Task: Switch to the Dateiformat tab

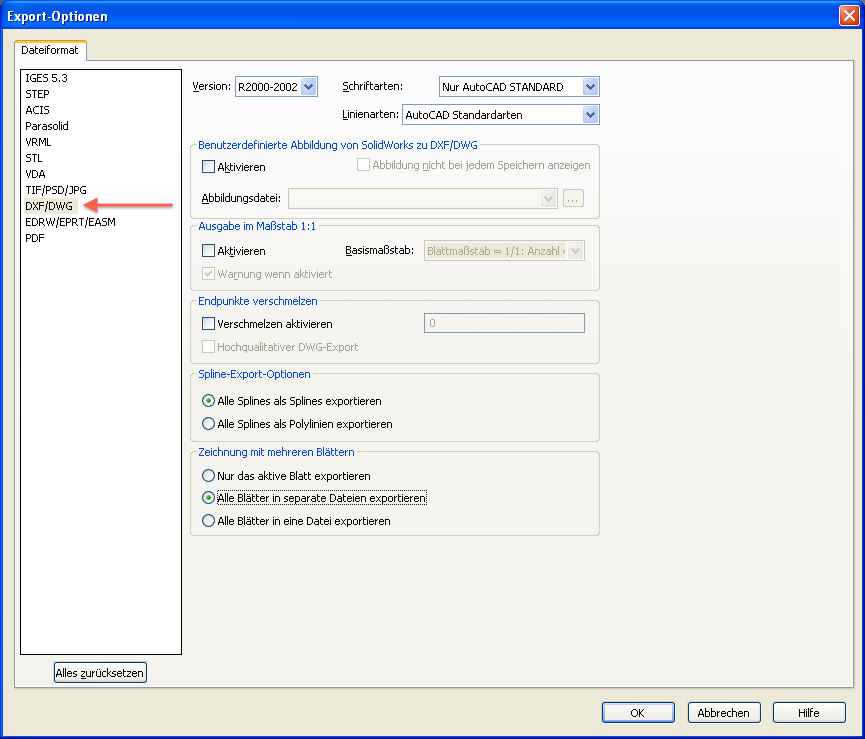Action: (51, 48)
